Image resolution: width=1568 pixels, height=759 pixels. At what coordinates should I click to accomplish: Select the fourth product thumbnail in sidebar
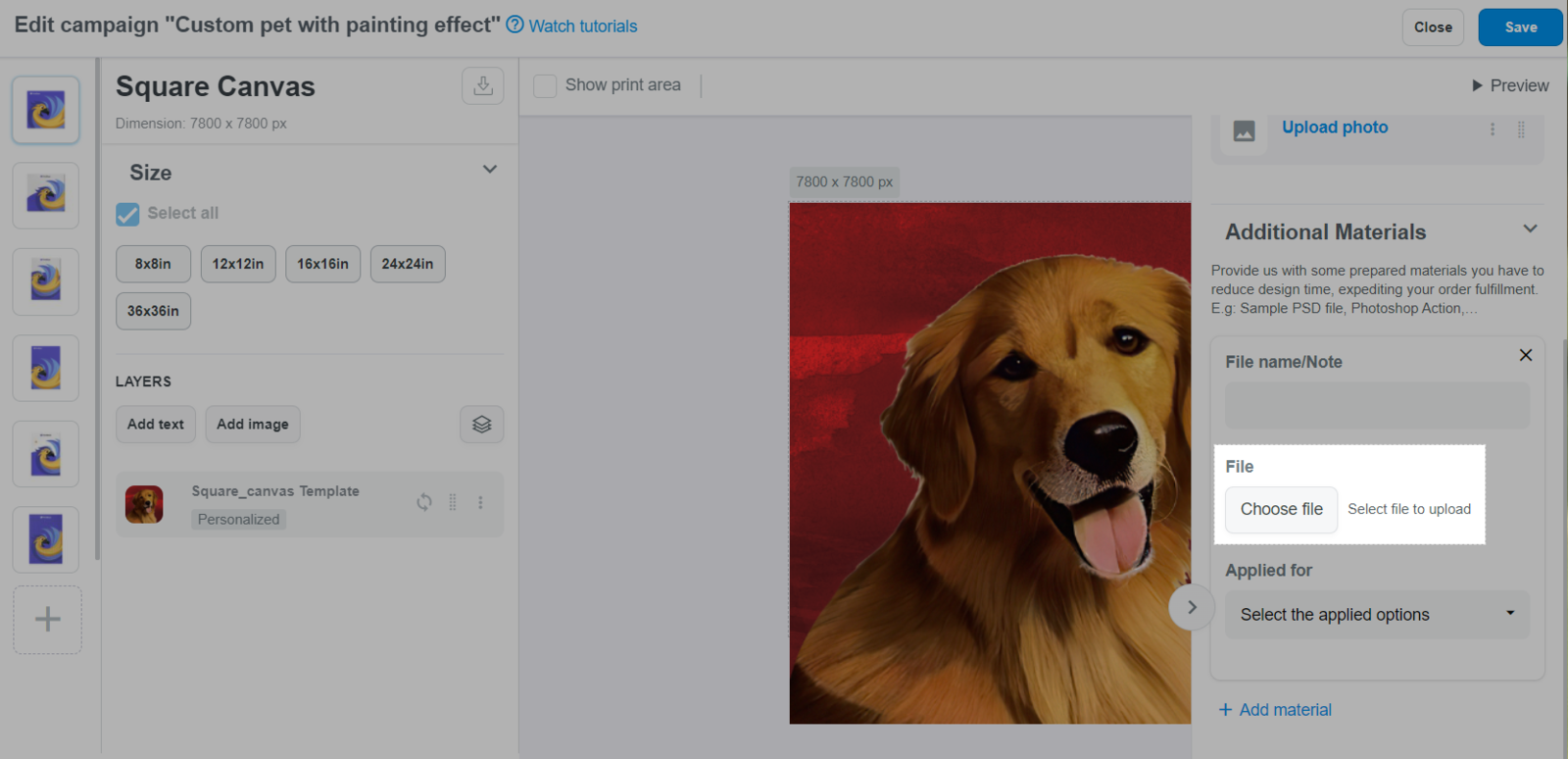(46, 368)
